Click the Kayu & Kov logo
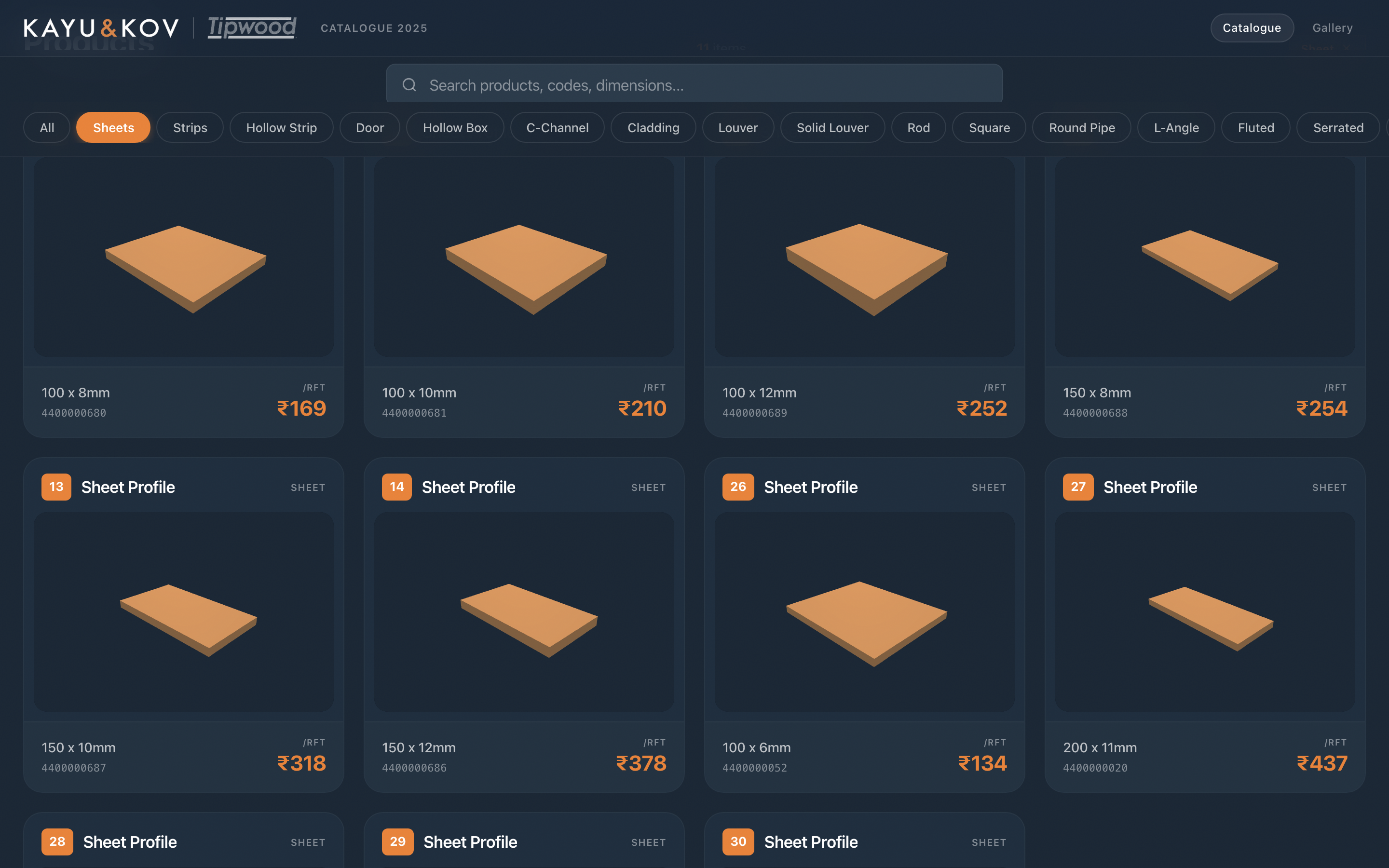 point(101,27)
